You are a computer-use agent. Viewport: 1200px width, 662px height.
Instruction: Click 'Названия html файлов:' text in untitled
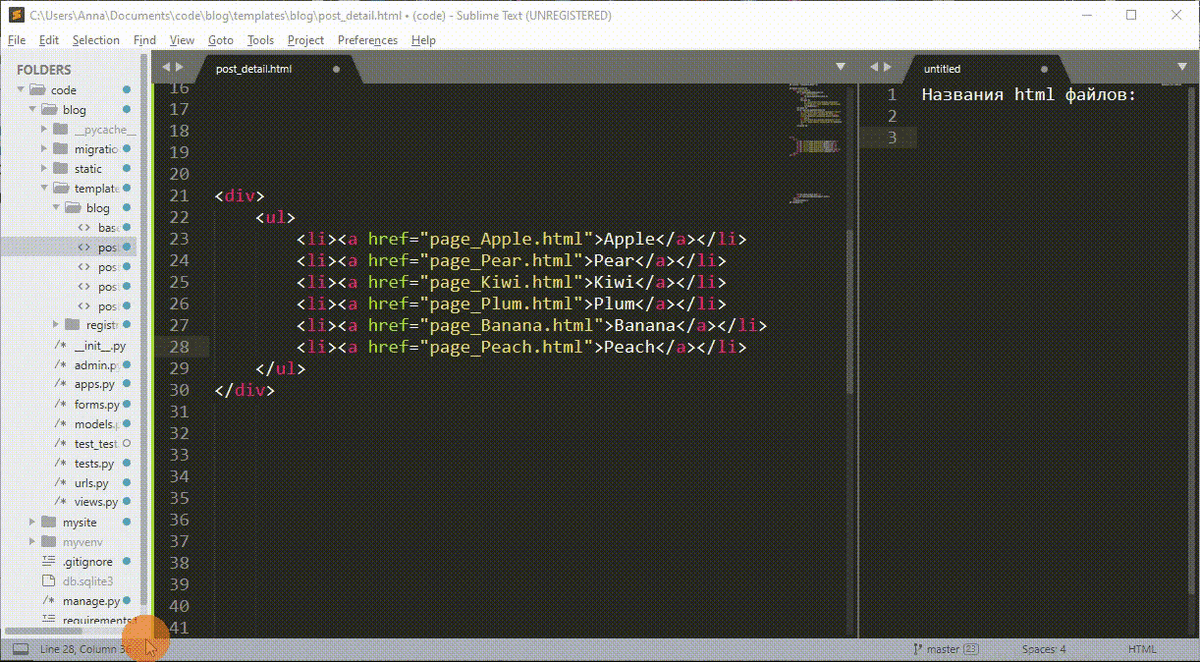(x=1029, y=95)
